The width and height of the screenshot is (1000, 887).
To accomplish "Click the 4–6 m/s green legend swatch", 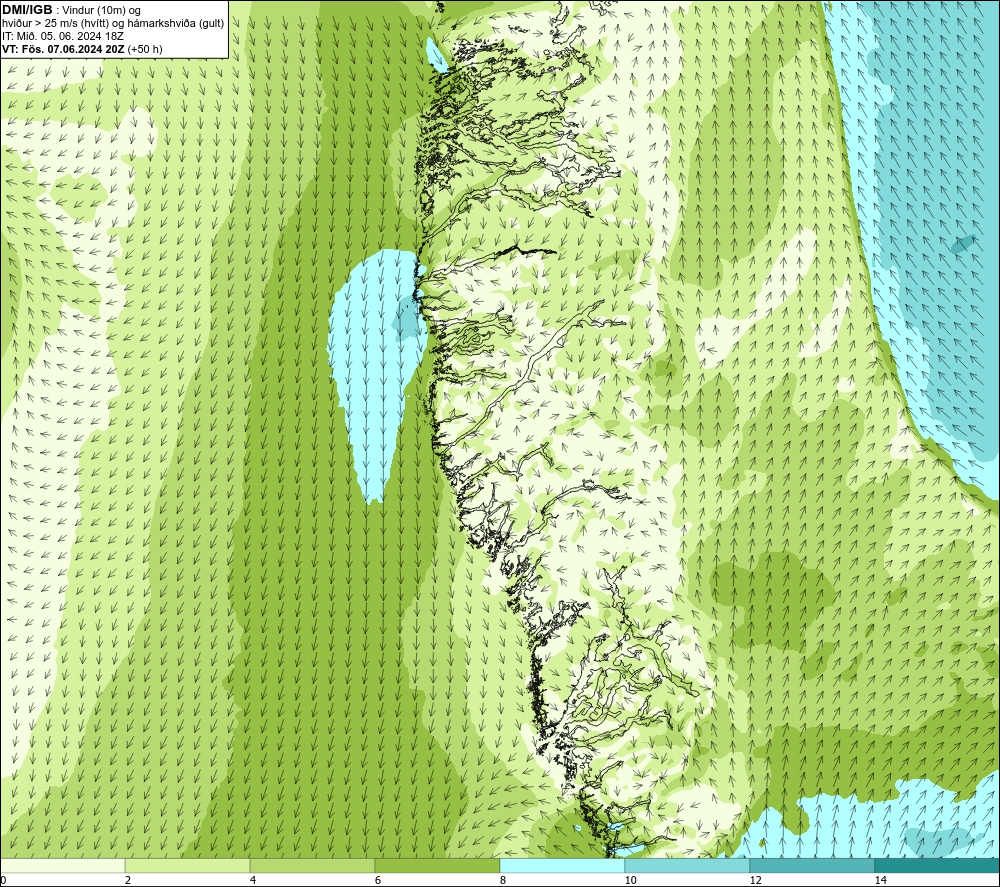I will point(312,865).
